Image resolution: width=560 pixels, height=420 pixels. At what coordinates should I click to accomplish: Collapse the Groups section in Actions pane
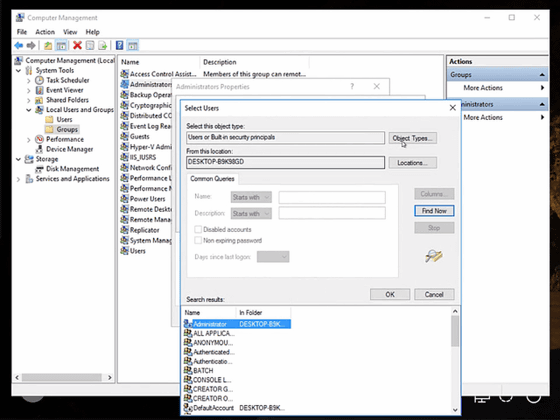tap(542, 75)
